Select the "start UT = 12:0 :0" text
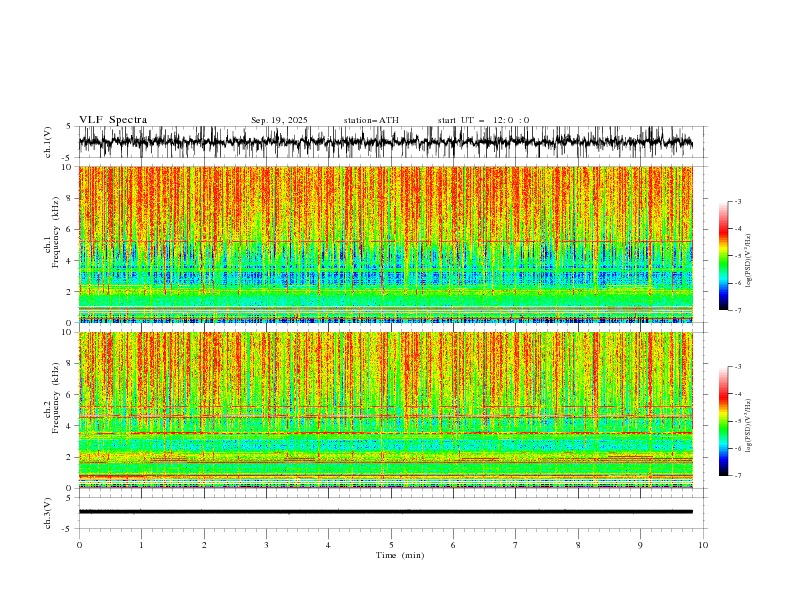The image size is (792, 612). [x=483, y=120]
